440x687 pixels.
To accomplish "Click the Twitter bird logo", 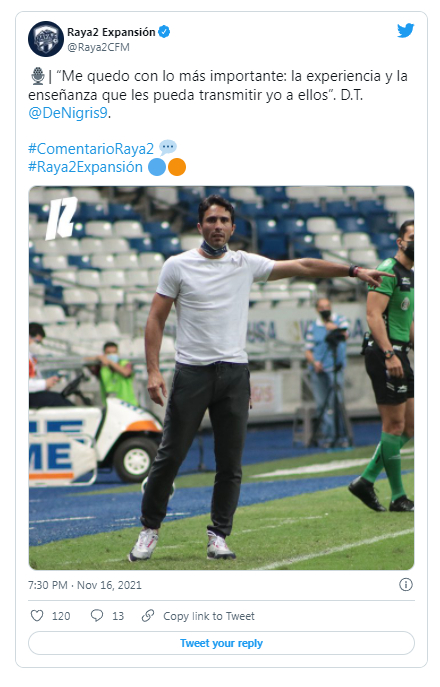I will coord(405,31).
